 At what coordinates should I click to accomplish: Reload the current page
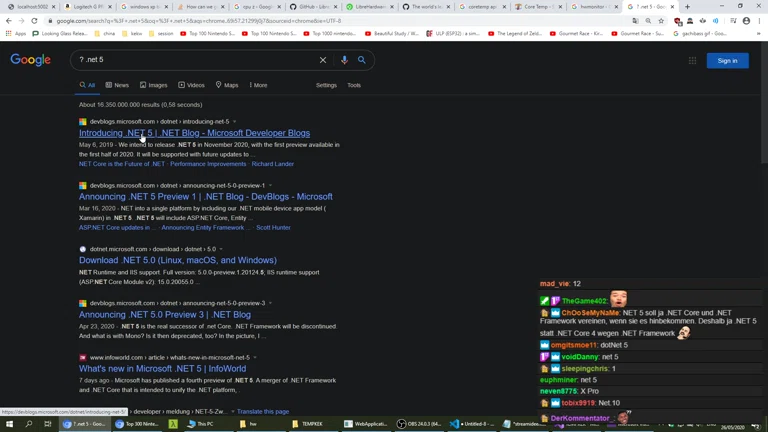tap(34, 21)
